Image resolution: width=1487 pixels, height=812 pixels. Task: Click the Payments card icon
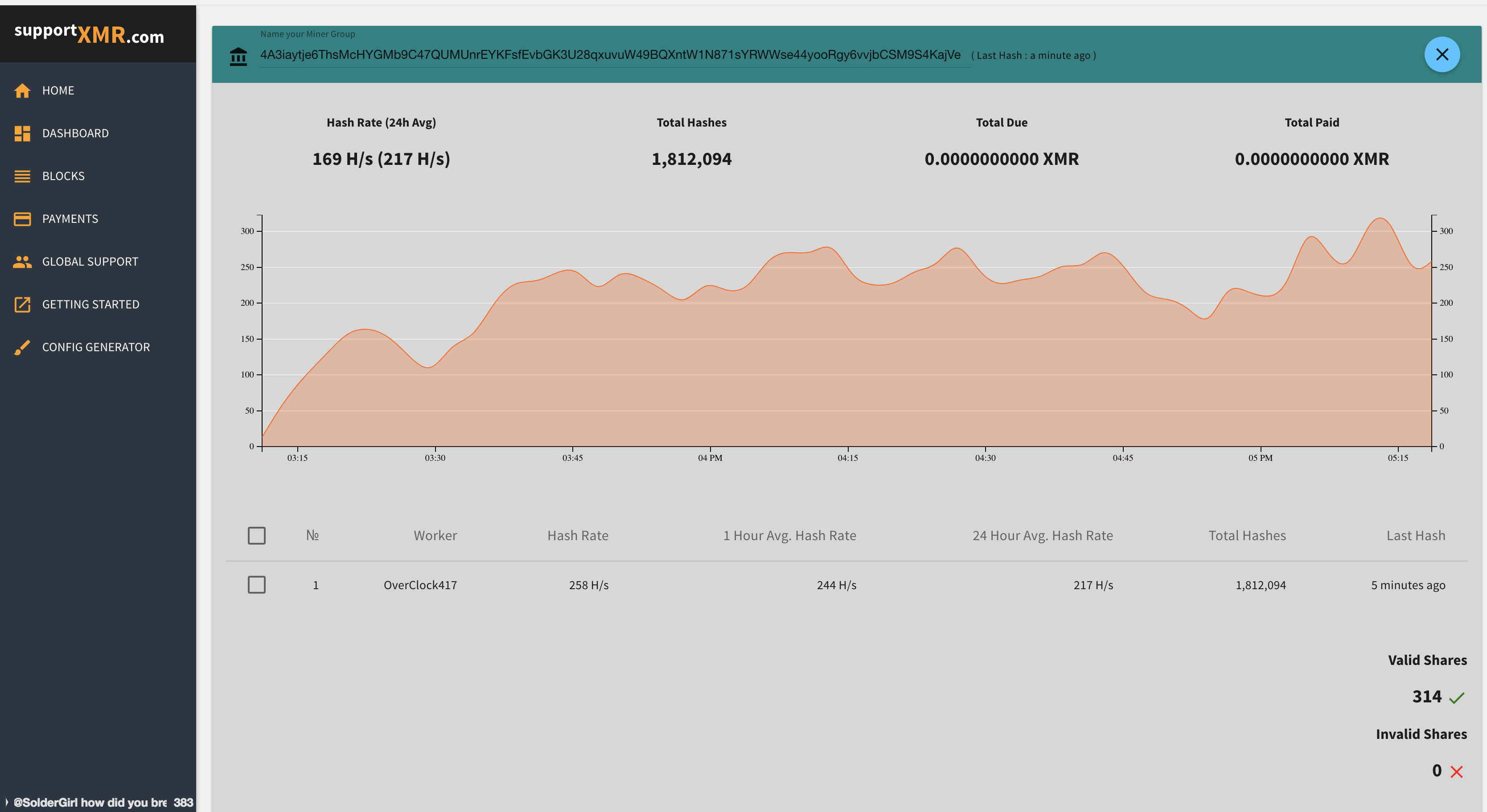pyautogui.click(x=22, y=219)
